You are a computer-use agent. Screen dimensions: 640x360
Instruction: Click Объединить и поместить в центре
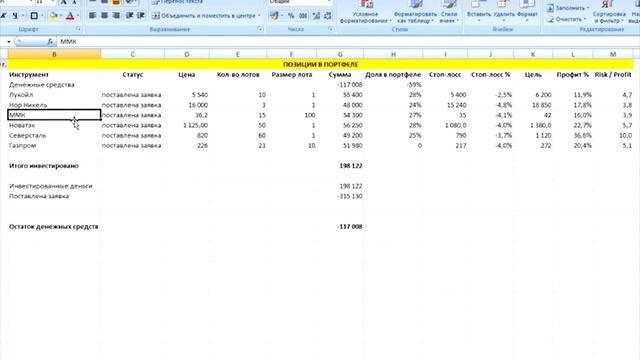204,16
